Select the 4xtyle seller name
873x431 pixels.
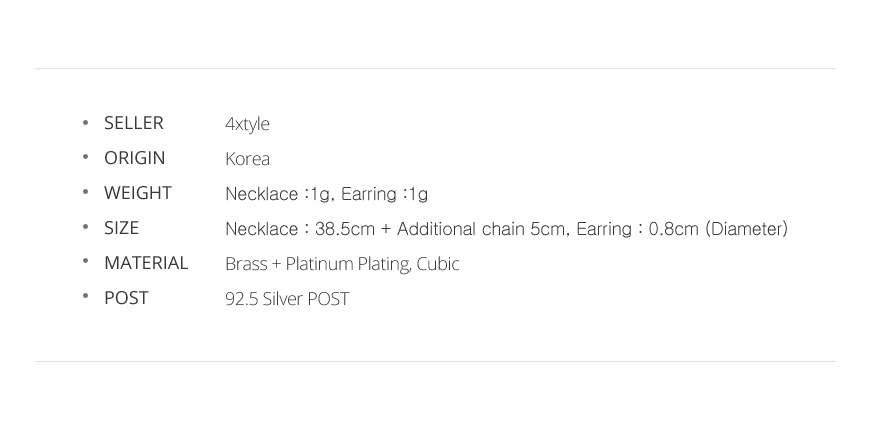coord(247,124)
